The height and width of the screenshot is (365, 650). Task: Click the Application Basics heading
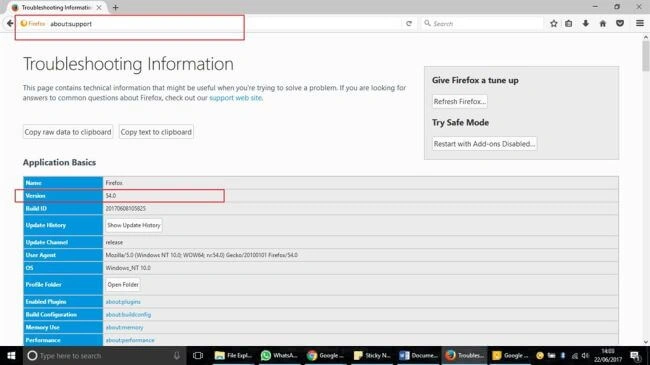pyautogui.click(x=59, y=162)
